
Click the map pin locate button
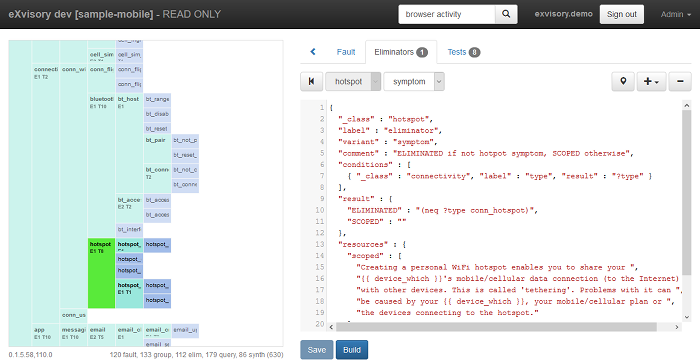tap(623, 81)
